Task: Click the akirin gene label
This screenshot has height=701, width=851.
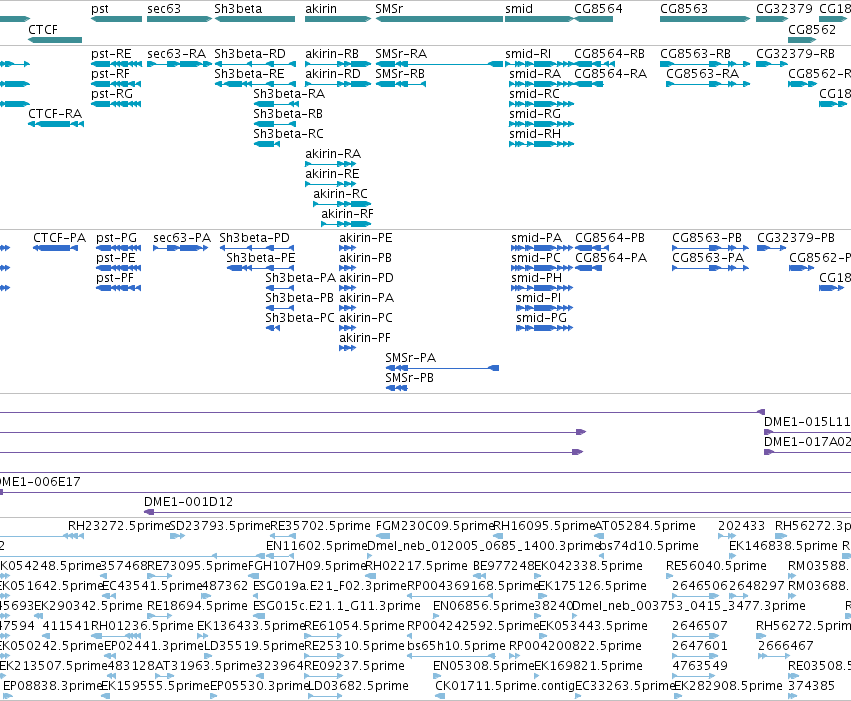Action: point(321,9)
